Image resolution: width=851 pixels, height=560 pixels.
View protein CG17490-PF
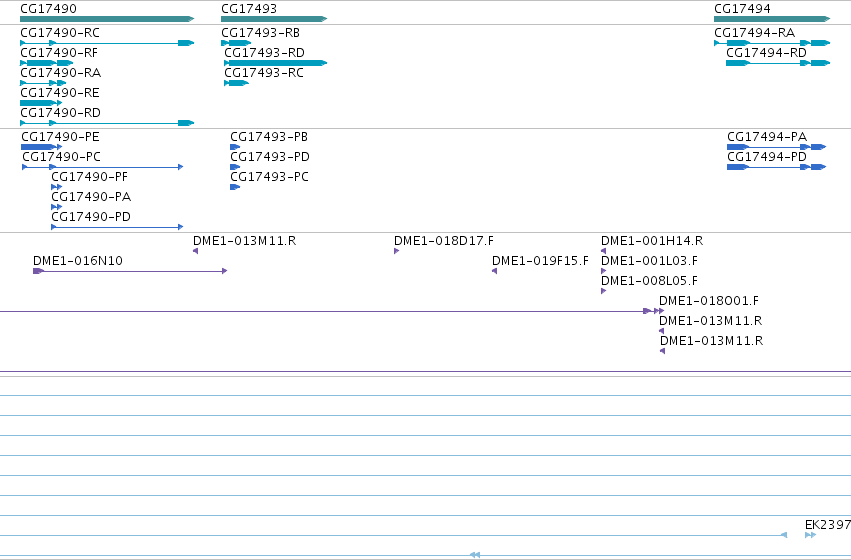pos(56,187)
